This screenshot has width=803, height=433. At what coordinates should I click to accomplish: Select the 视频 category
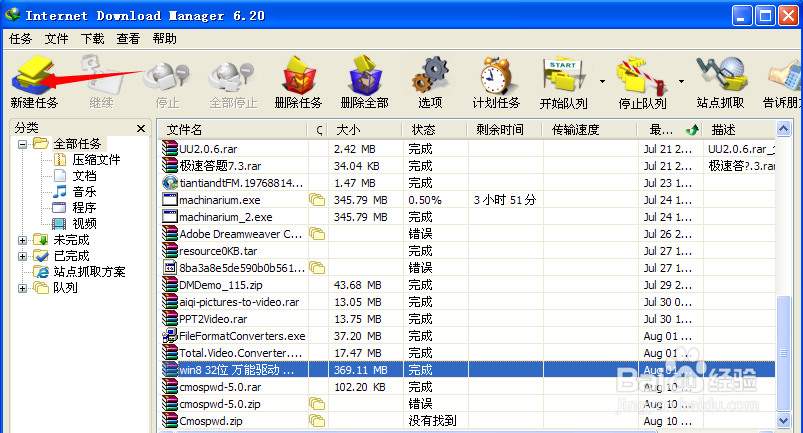(x=84, y=224)
